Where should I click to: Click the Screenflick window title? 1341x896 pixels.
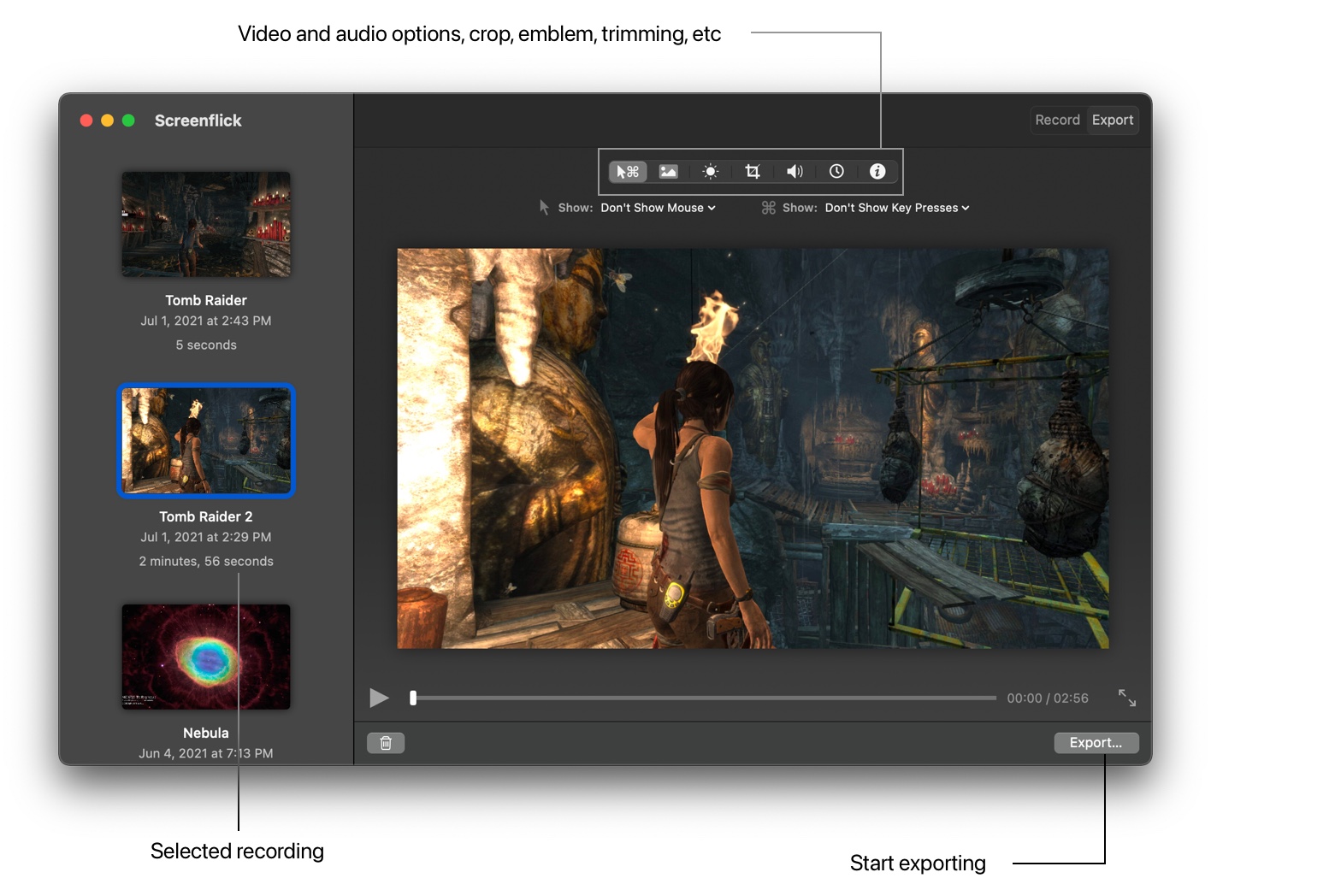198,121
